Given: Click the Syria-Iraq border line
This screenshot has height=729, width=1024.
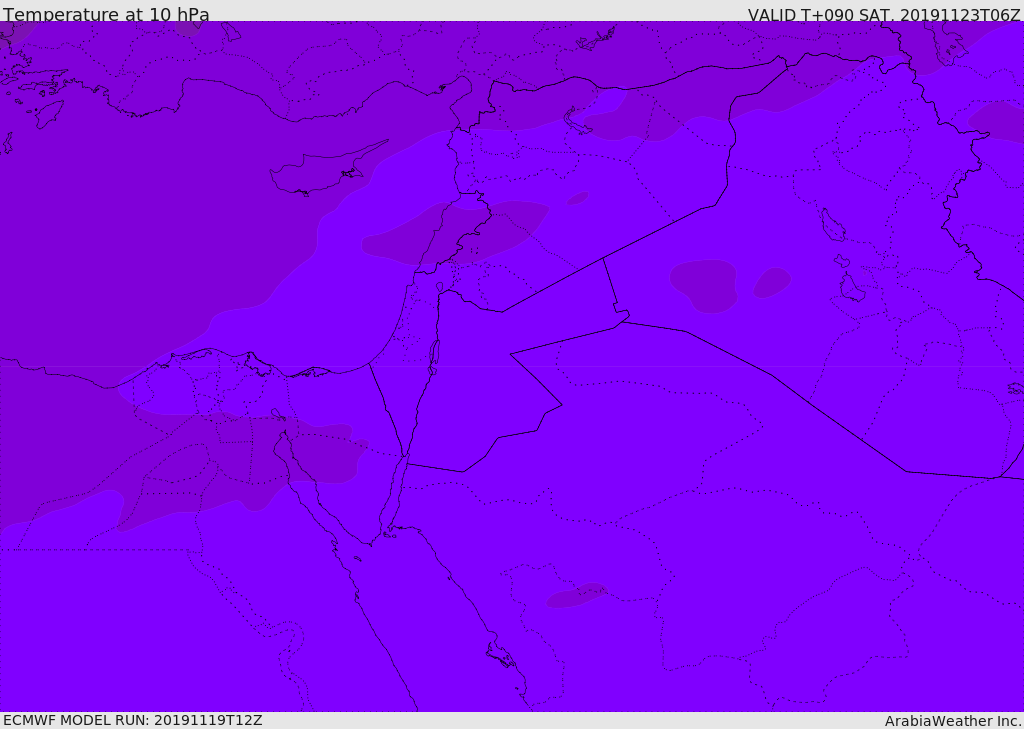Looking at the screenshot, I should pos(660,232).
